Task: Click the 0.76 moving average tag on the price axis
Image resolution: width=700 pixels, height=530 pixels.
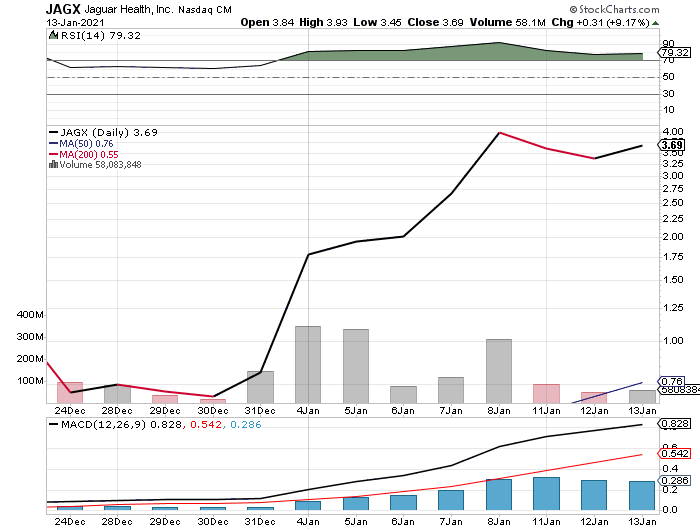Action: click(671, 381)
